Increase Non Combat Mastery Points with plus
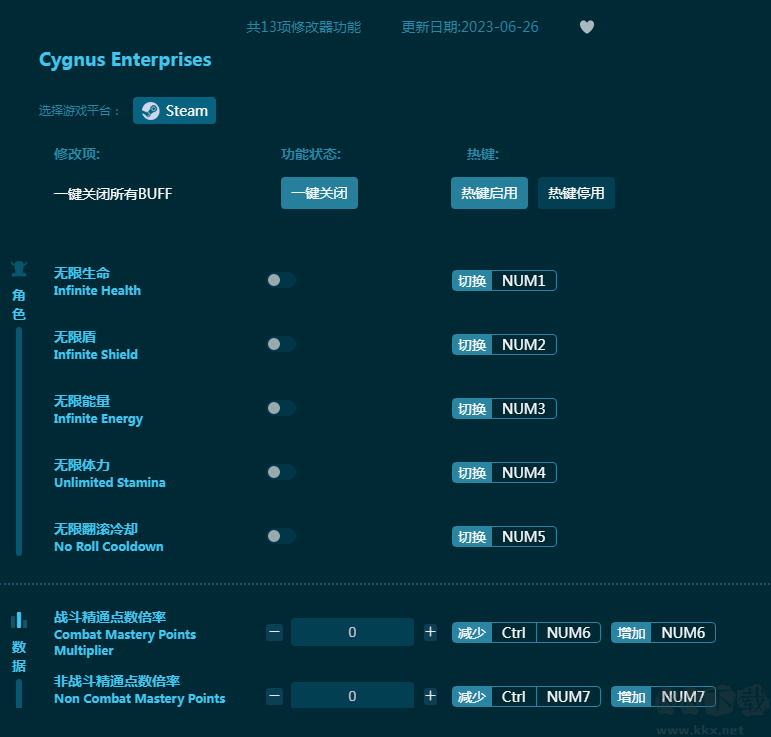This screenshot has height=737, width=771. point(430,696)
